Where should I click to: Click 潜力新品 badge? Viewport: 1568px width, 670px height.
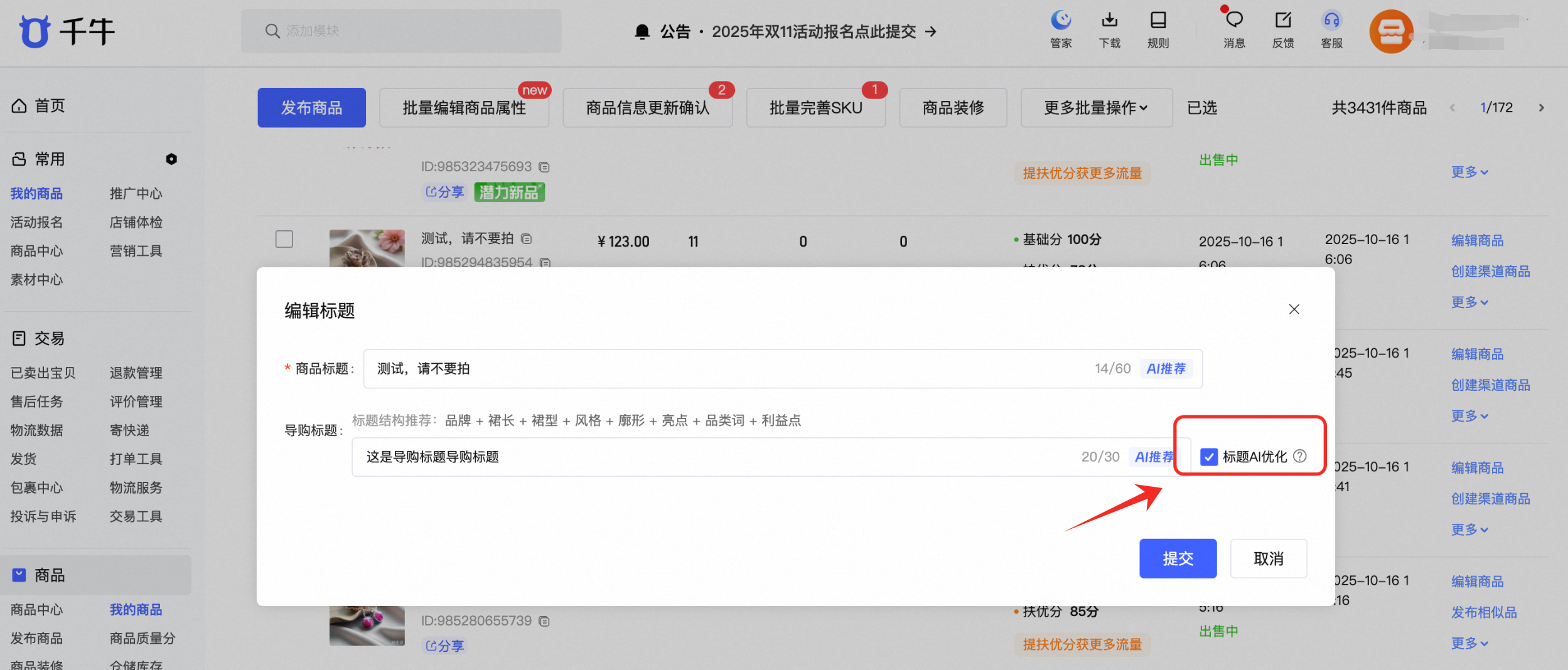tap(509, 192)
